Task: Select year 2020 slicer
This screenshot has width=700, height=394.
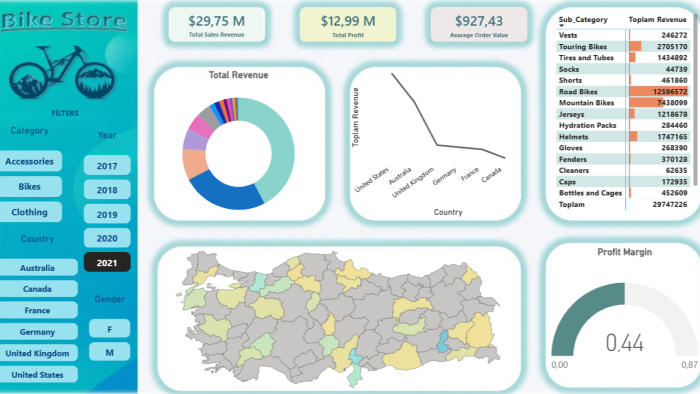Action: pyautogui.click(x=107, y=238)
